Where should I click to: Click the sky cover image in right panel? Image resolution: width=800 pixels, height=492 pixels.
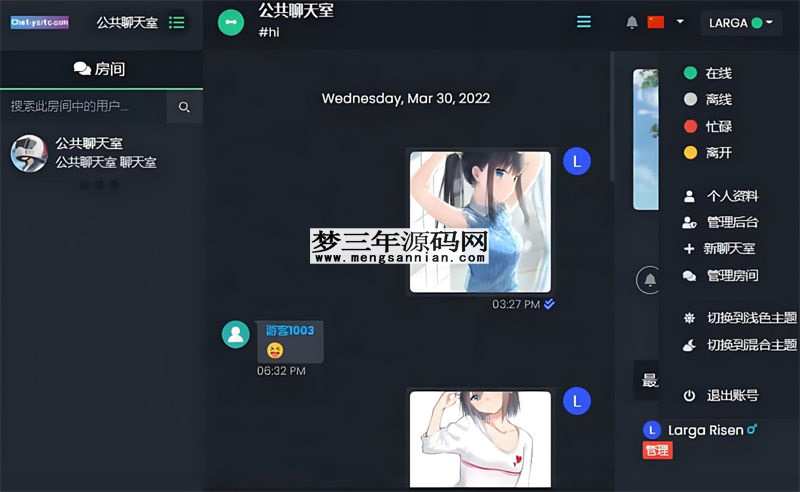(645, 139)
